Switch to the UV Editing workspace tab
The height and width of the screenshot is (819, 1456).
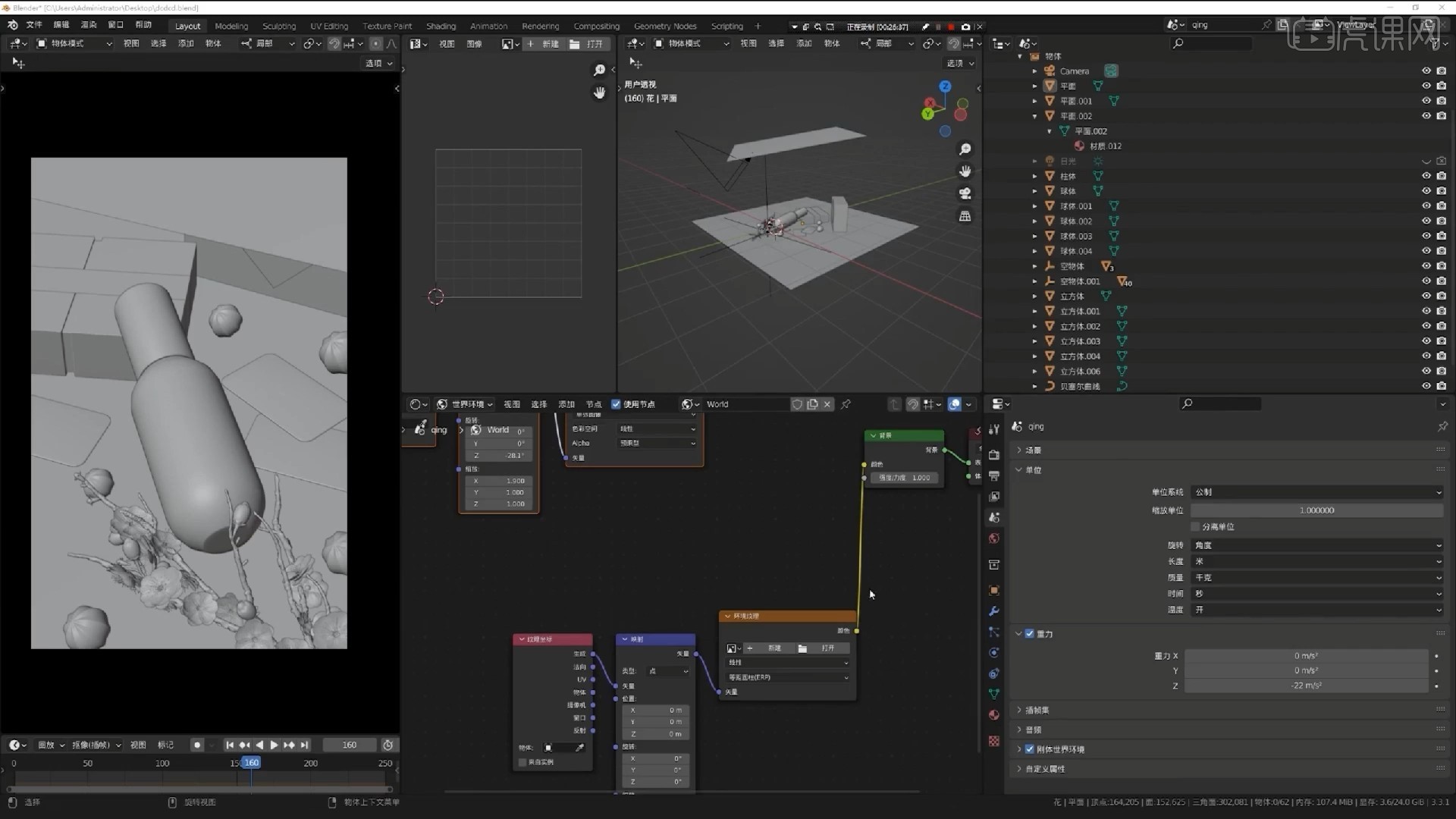coord(329,26)
